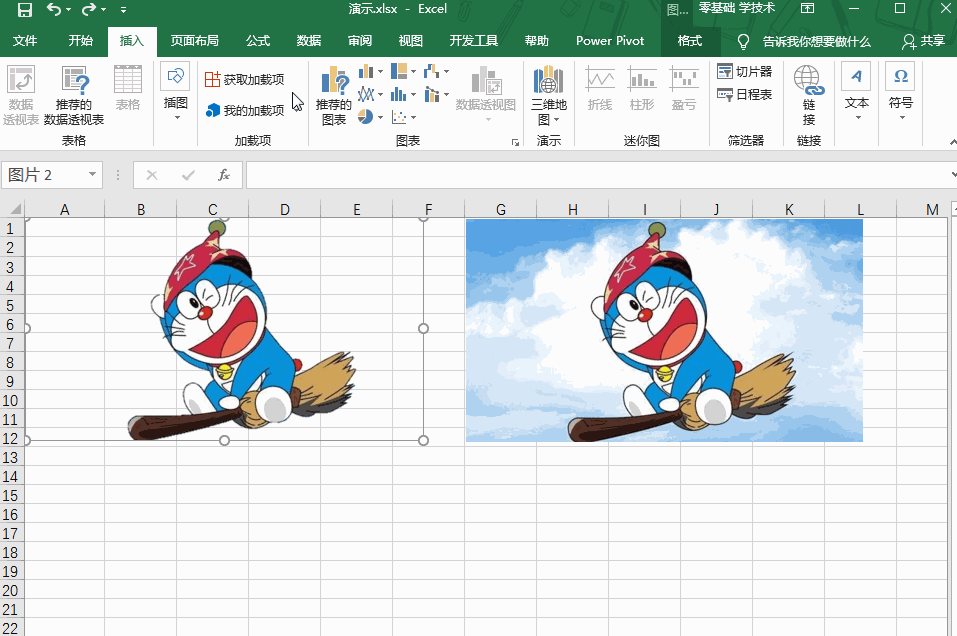Switch to the 视图 tab
957x636 pixels.
point(411,41)
